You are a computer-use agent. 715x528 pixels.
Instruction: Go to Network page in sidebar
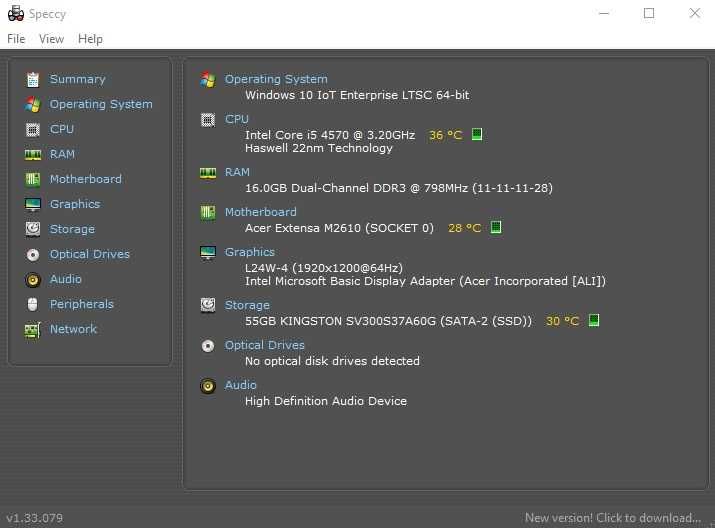coord(73,329)
